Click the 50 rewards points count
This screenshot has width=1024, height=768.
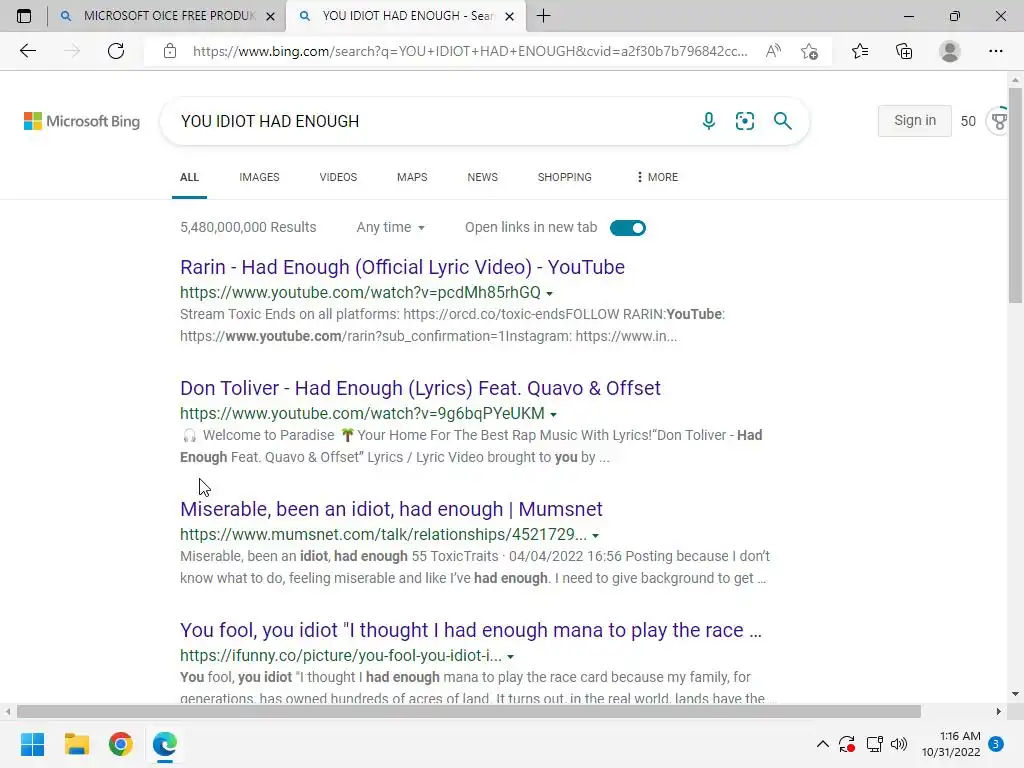point(968,121)
